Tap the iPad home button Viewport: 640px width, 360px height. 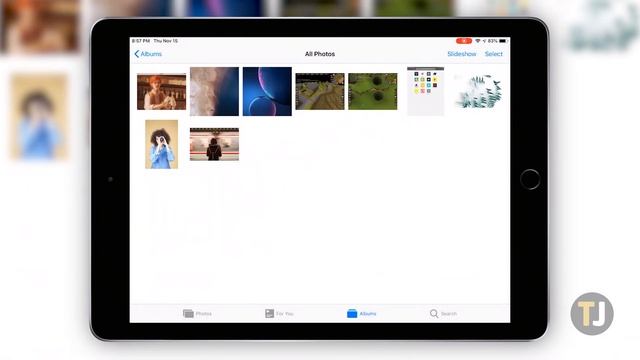[530, 179]
